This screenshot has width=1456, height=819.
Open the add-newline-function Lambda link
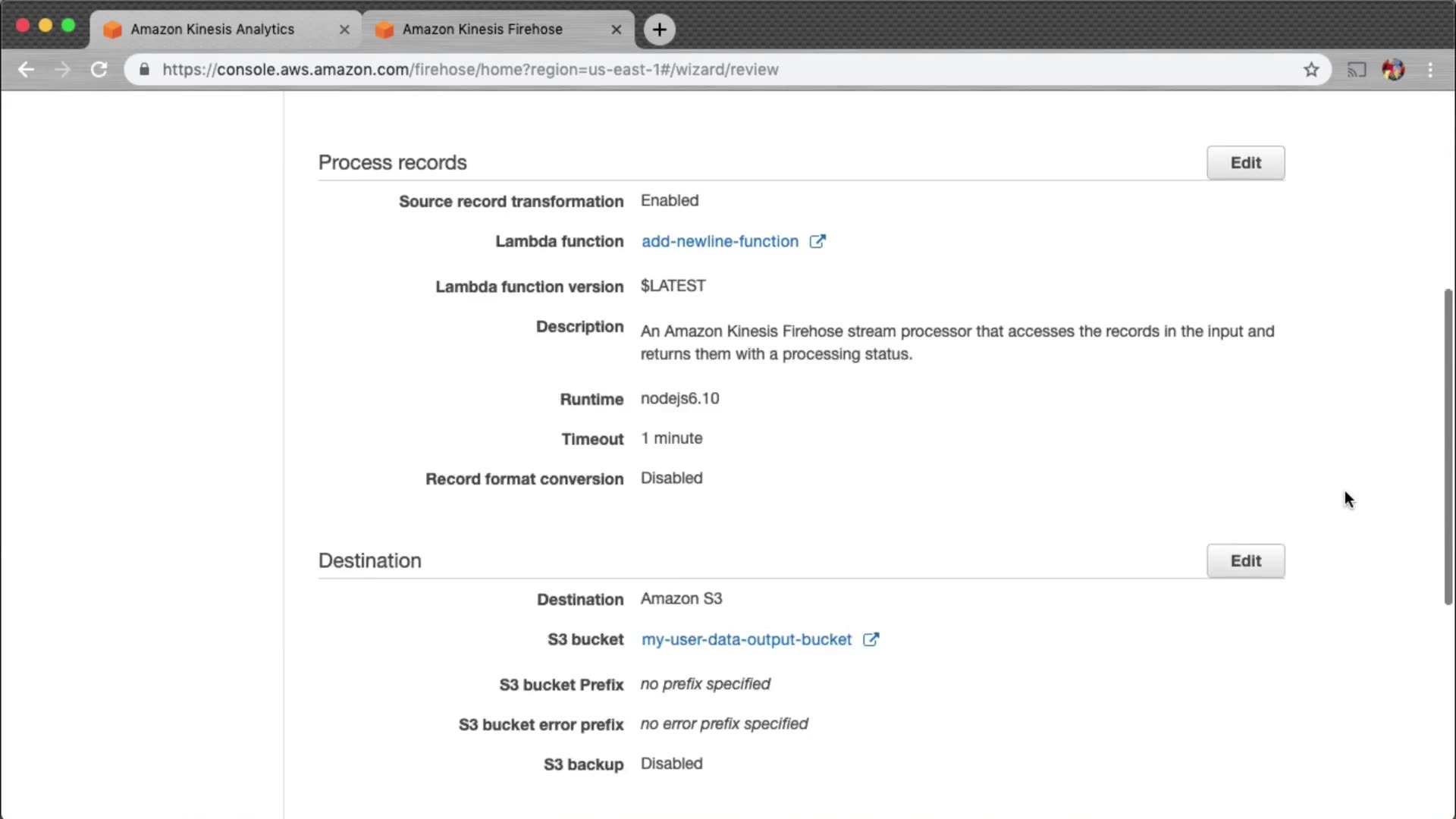tap(720, 241)
